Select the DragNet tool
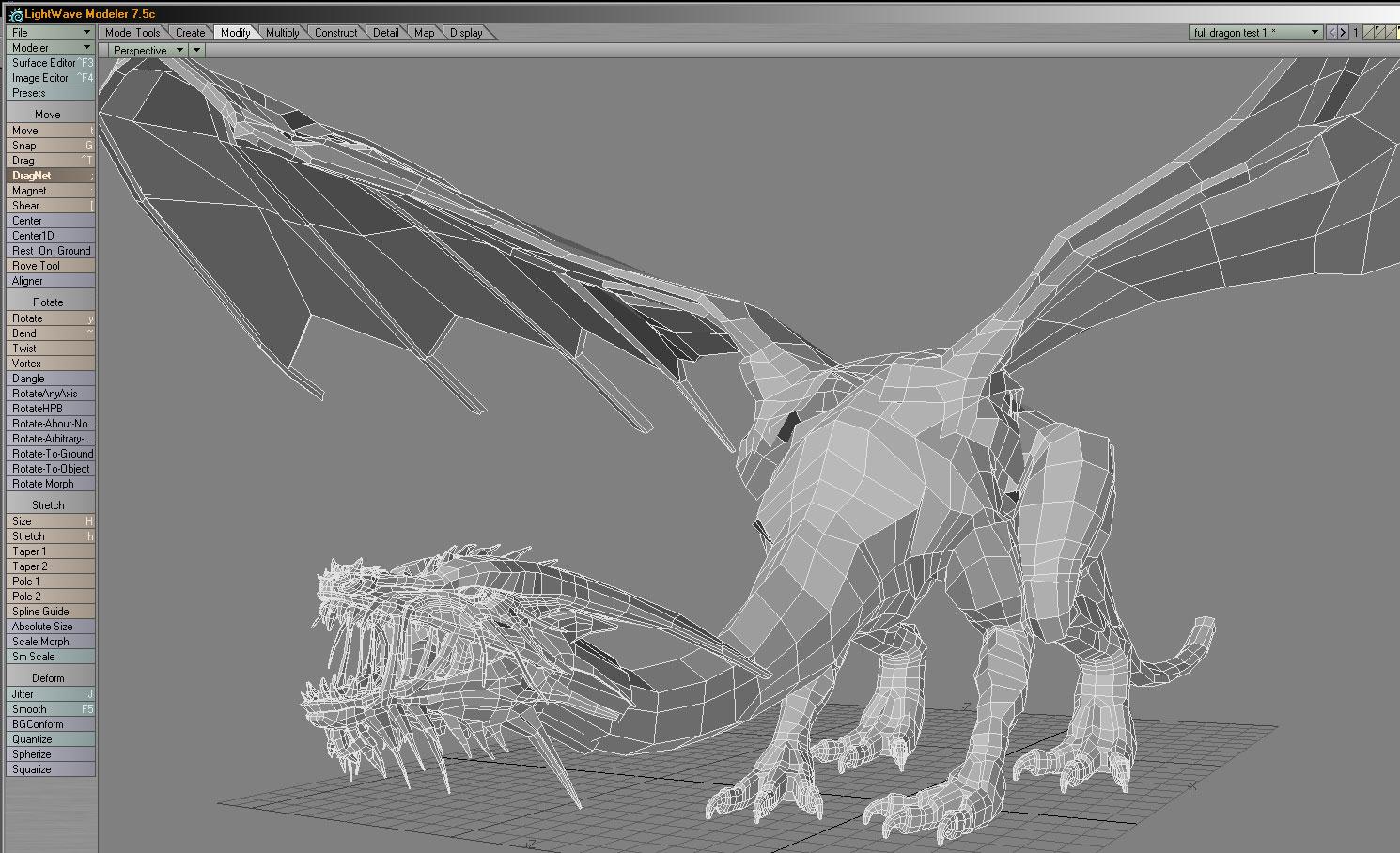The image size is (1400, 853). click(50, 176)
